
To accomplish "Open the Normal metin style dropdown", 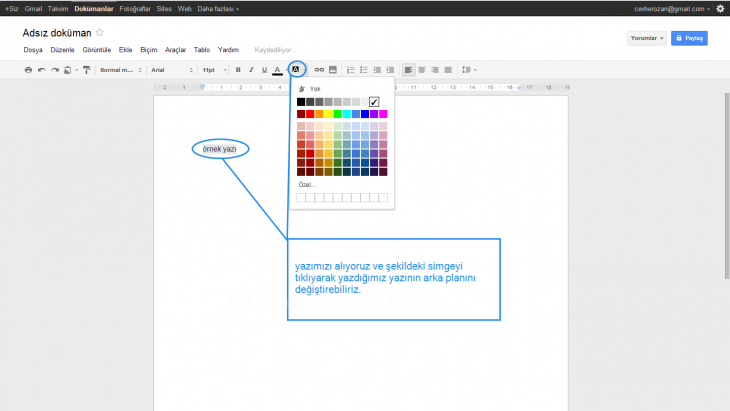I will point(119,70).
